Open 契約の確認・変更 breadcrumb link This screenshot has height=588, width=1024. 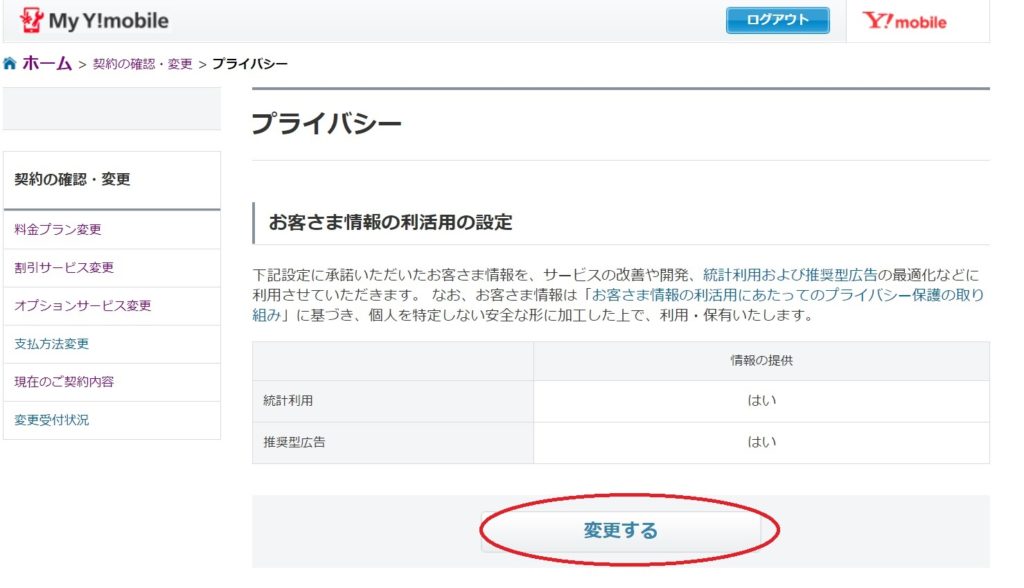pyautogui.click(x=142, y=64)
